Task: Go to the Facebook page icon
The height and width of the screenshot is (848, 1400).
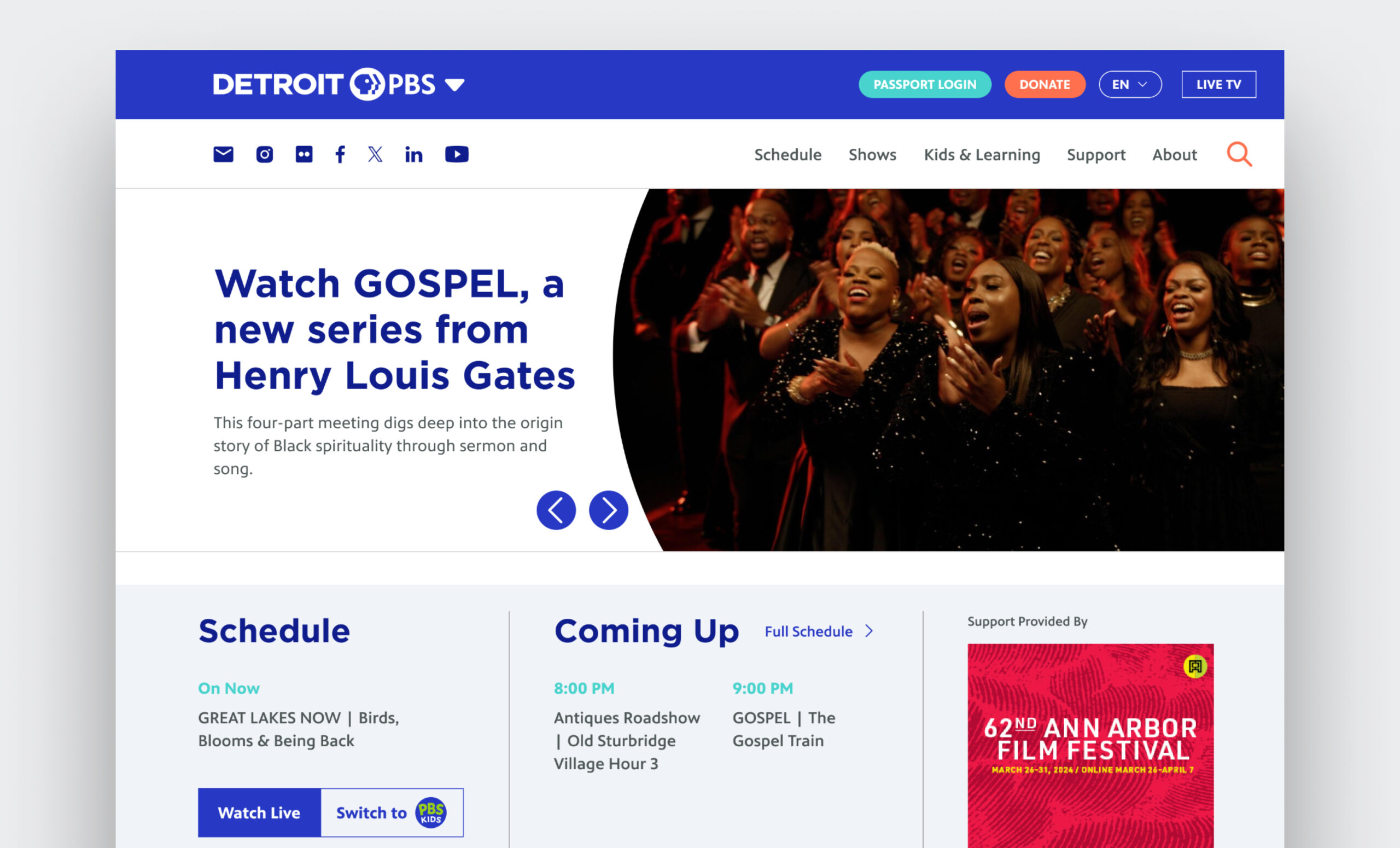Action: pyautogui.click(x=340, y=154)
